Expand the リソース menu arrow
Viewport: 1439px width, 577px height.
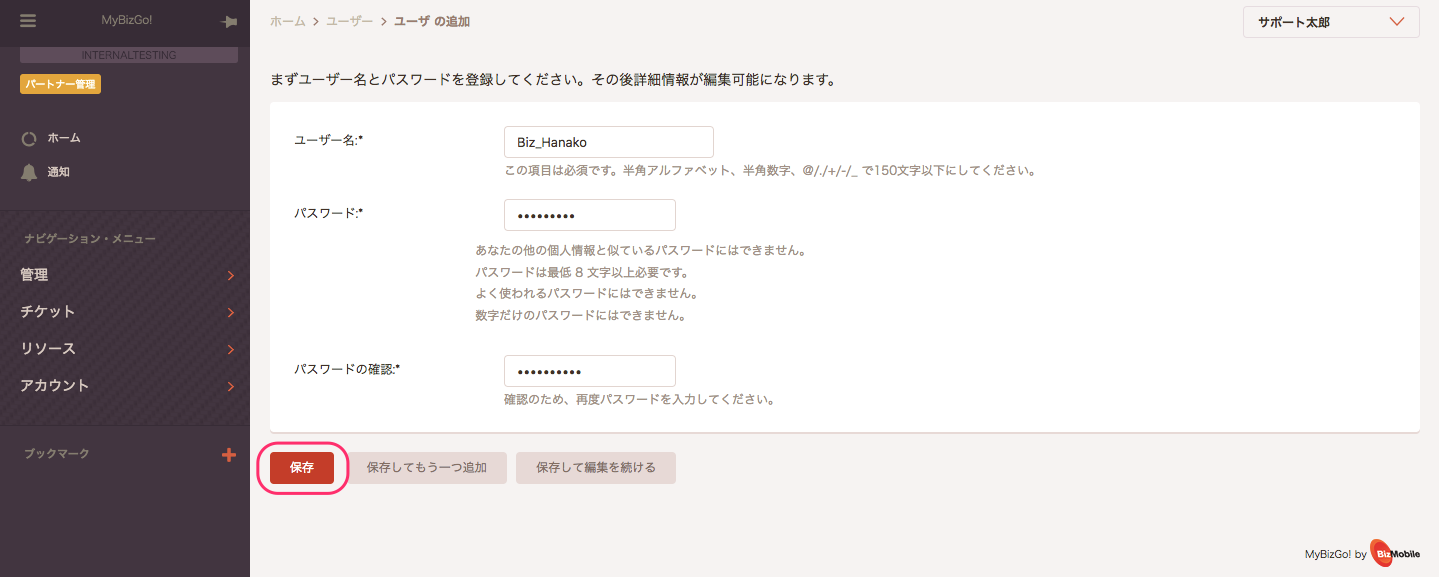point(231,349)
